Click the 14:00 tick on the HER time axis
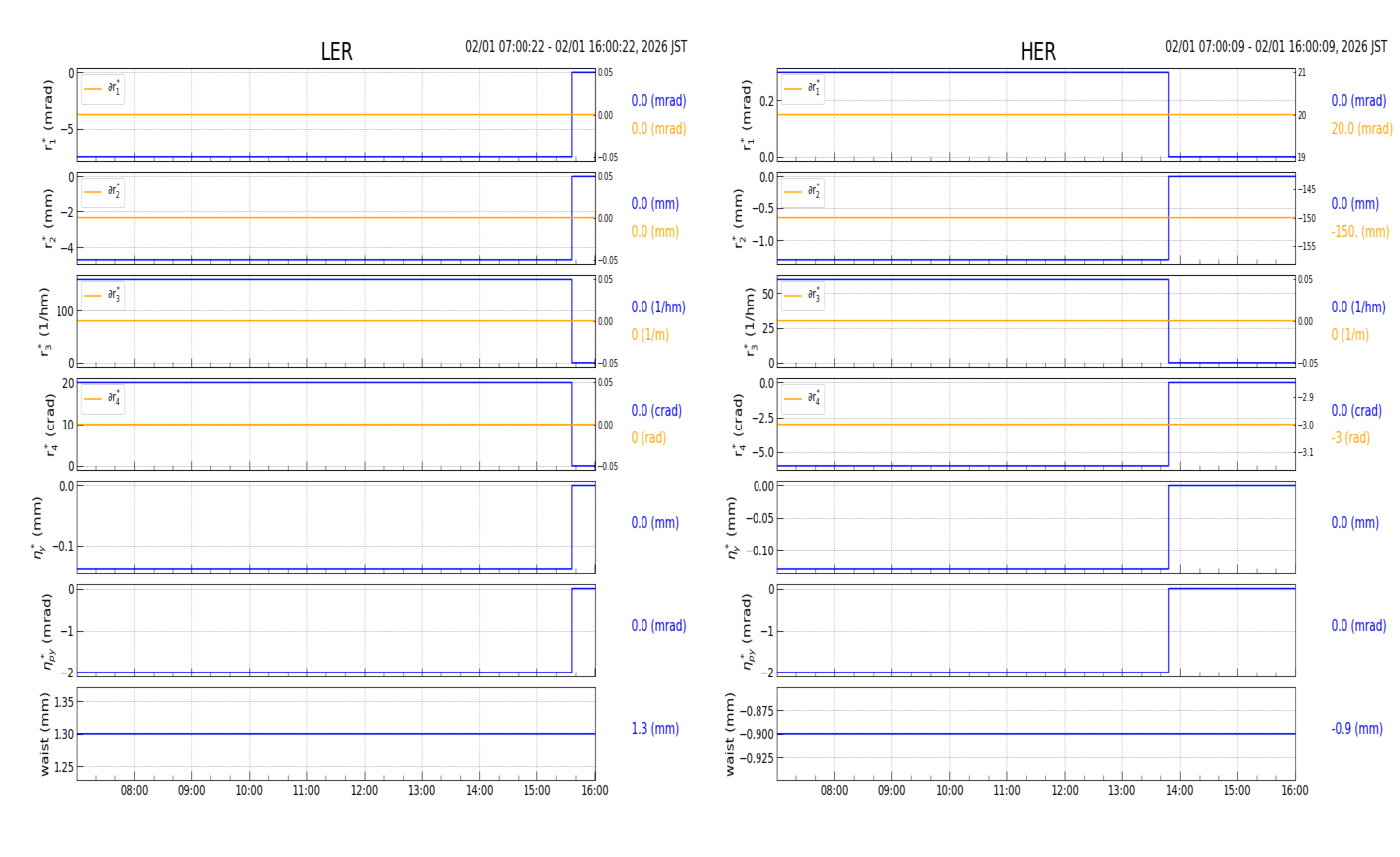Screen dimensions: 1400x857 [x=1180, y=791]
